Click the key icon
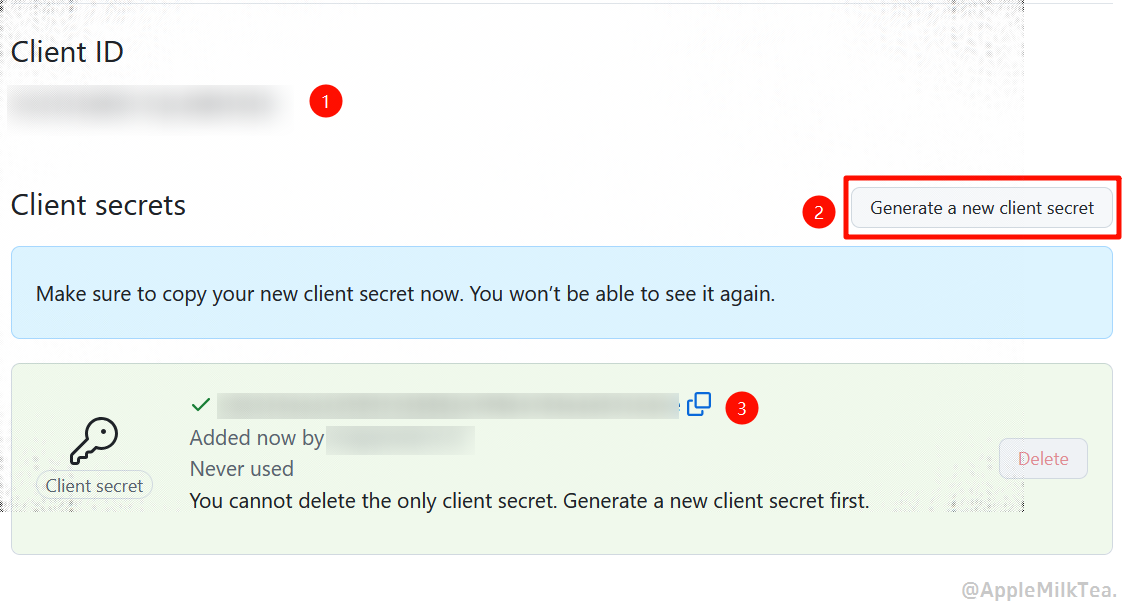The width and height of the screenshot is (1123, 606). [94, 440]
